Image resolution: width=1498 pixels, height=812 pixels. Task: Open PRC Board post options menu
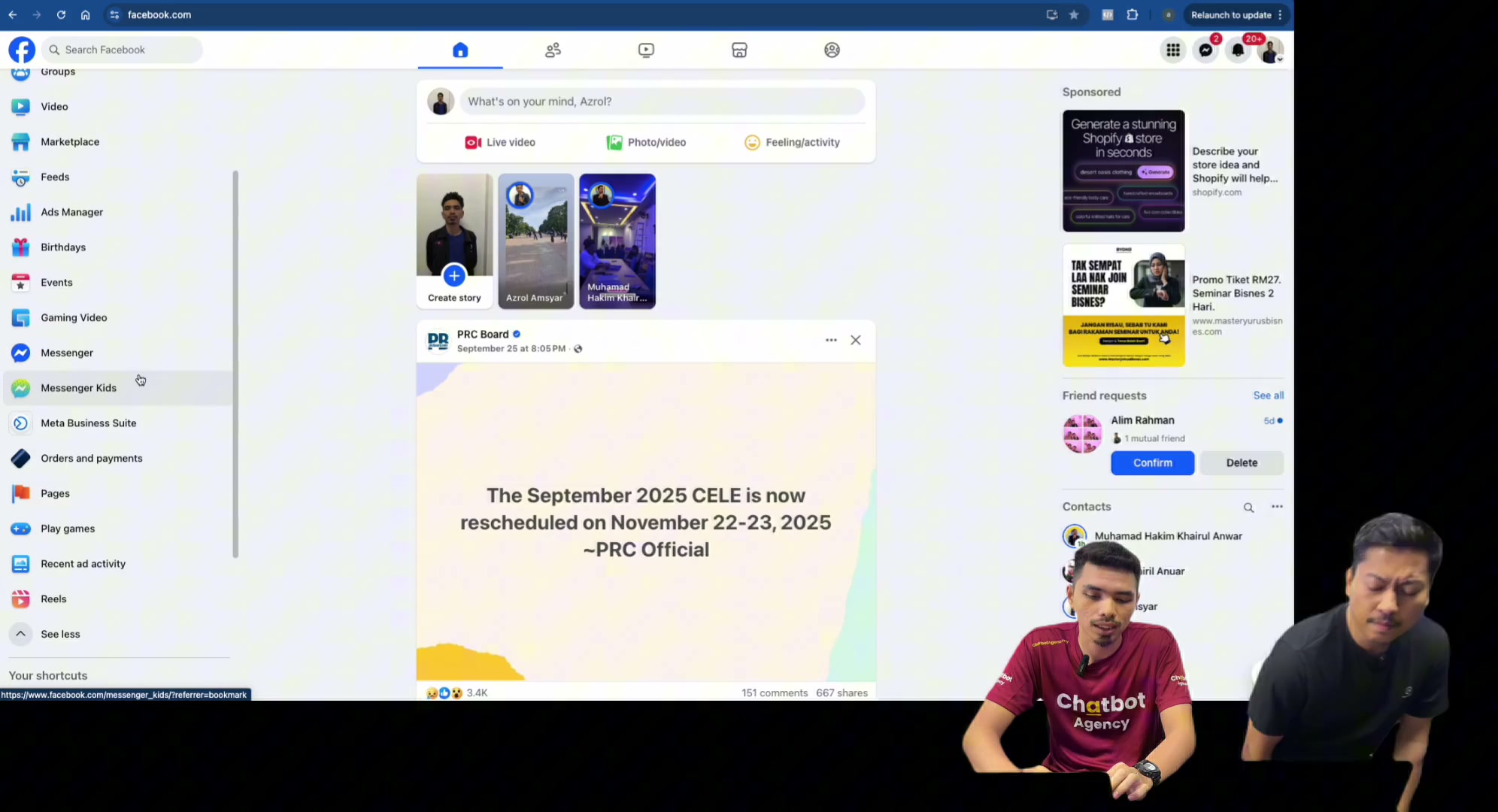pyautogui.click(x=831, y=341)
